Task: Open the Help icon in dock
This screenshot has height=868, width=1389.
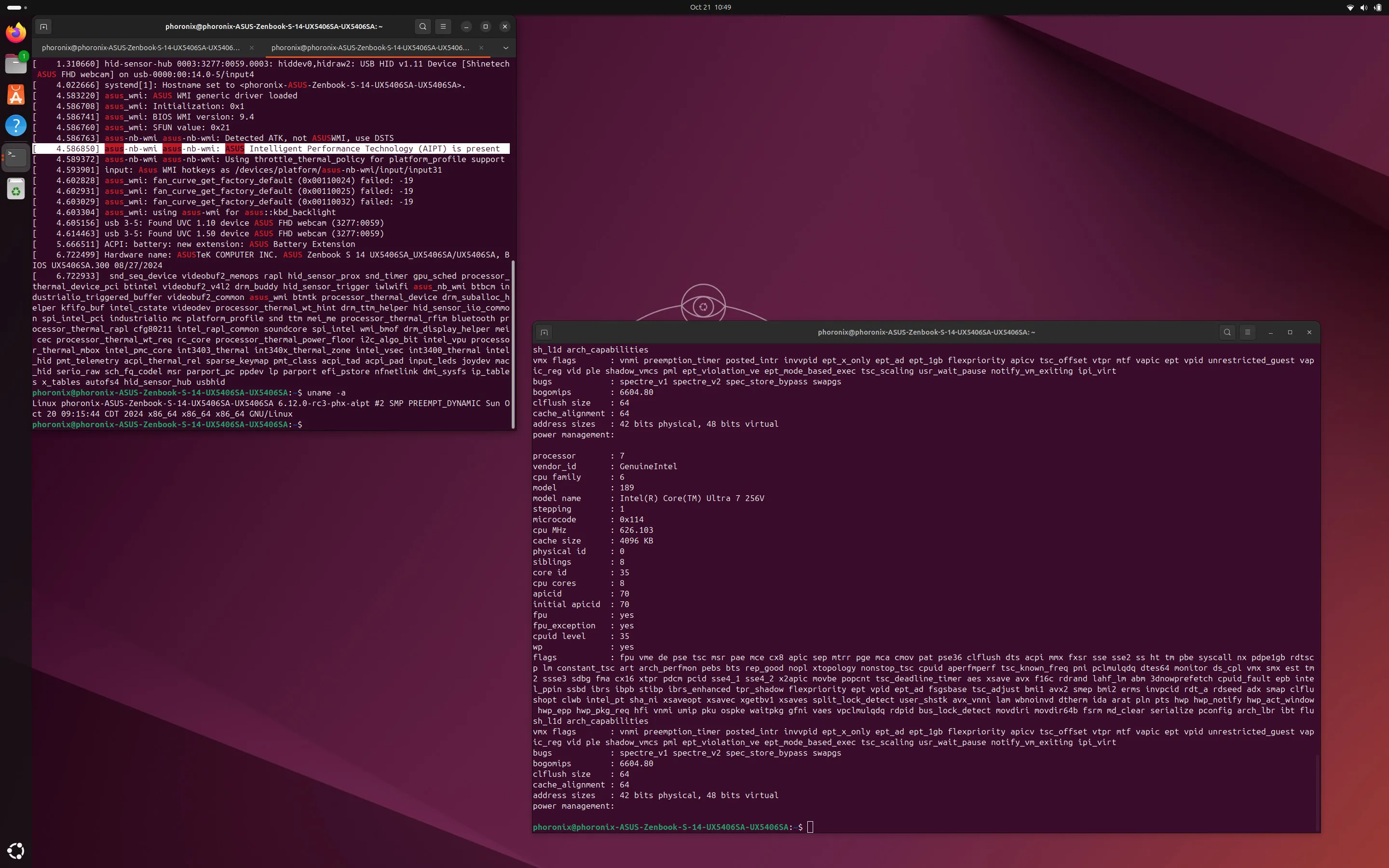Action: 15,125
